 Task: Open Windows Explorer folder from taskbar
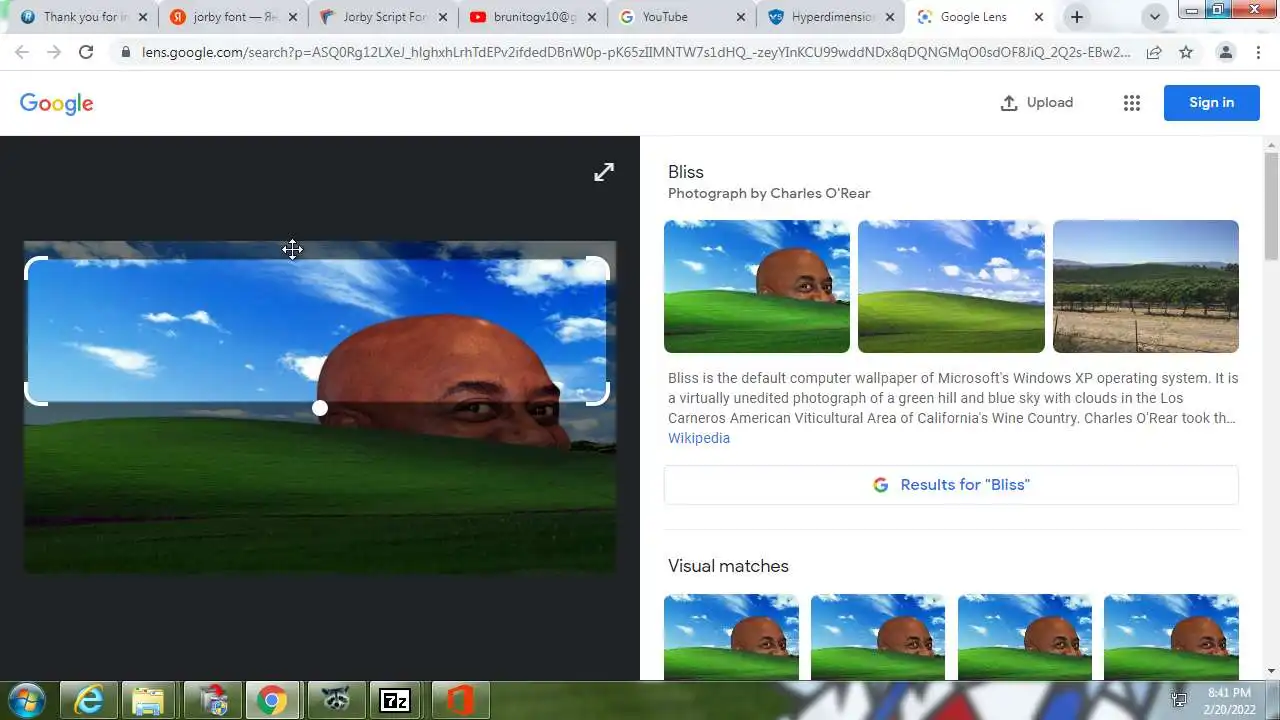(x=149, y=700)
